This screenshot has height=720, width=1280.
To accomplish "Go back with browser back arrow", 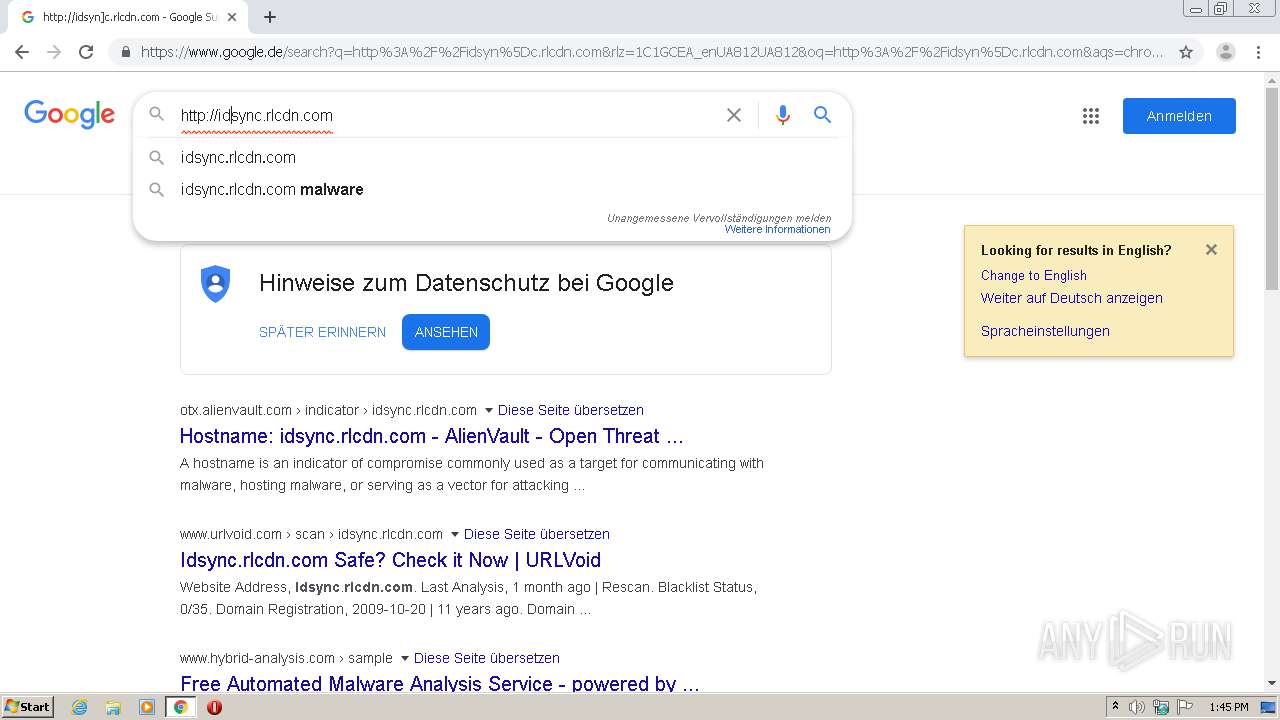I will click(22, 52).
